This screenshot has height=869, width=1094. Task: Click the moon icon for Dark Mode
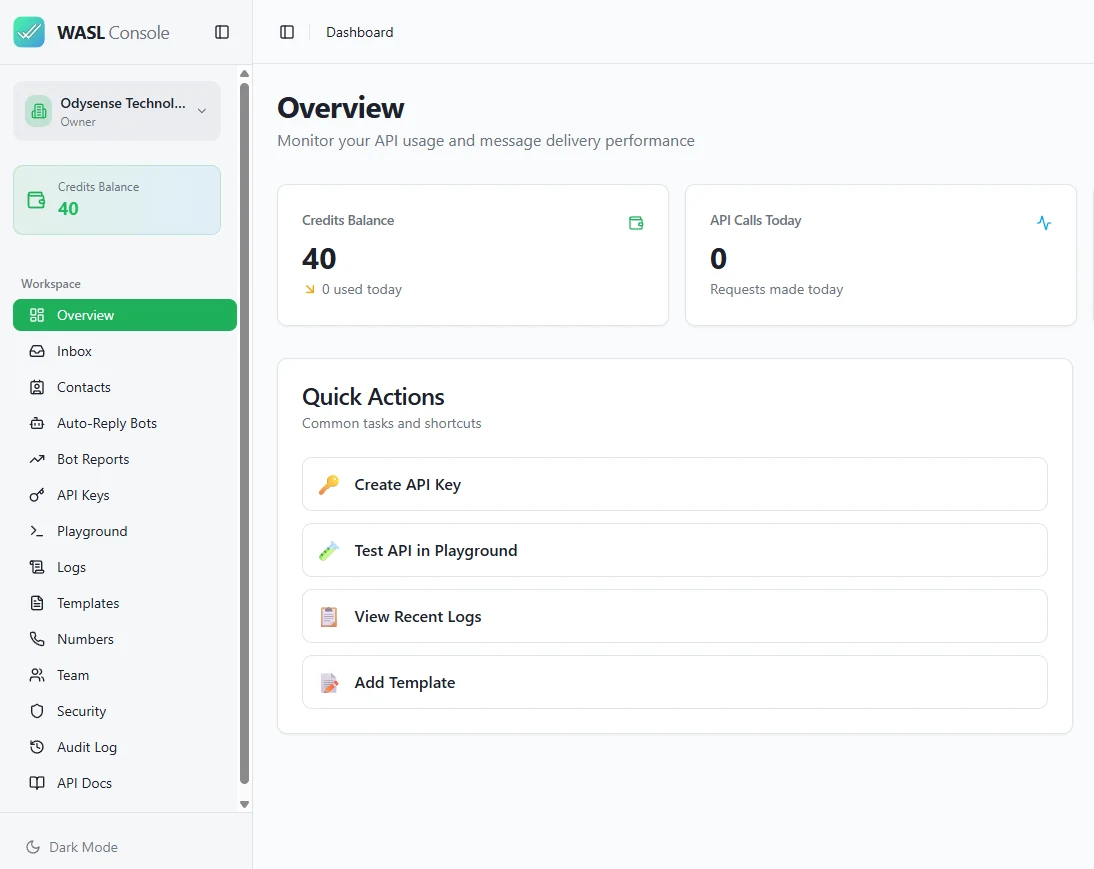[x=33, y=847]
